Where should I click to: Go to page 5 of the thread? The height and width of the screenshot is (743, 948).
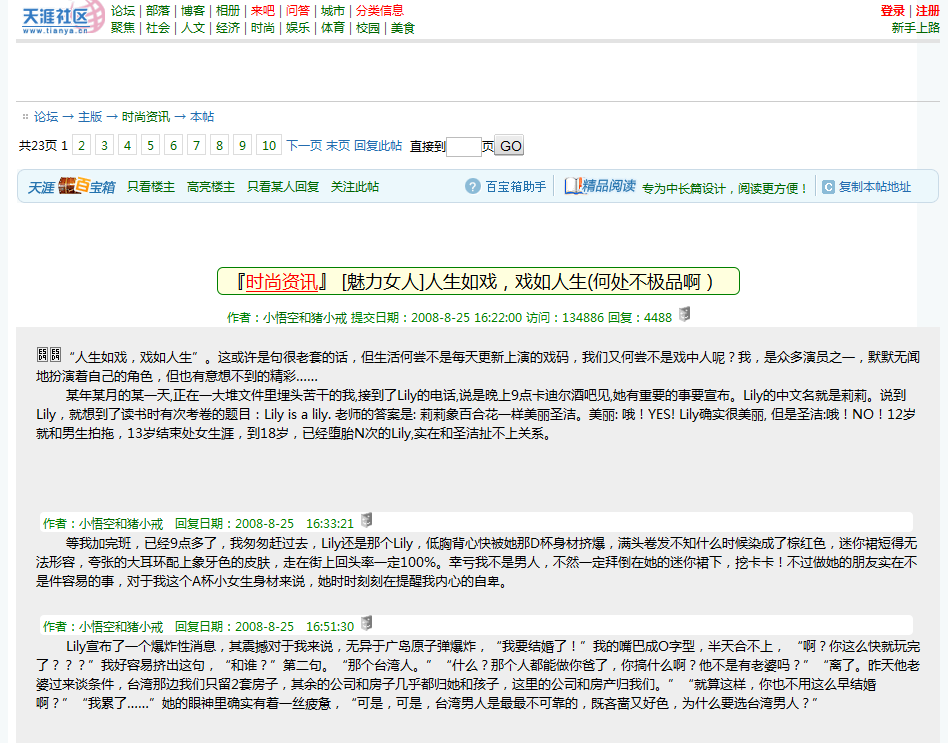pyautogui.click(x=151, y=146)
